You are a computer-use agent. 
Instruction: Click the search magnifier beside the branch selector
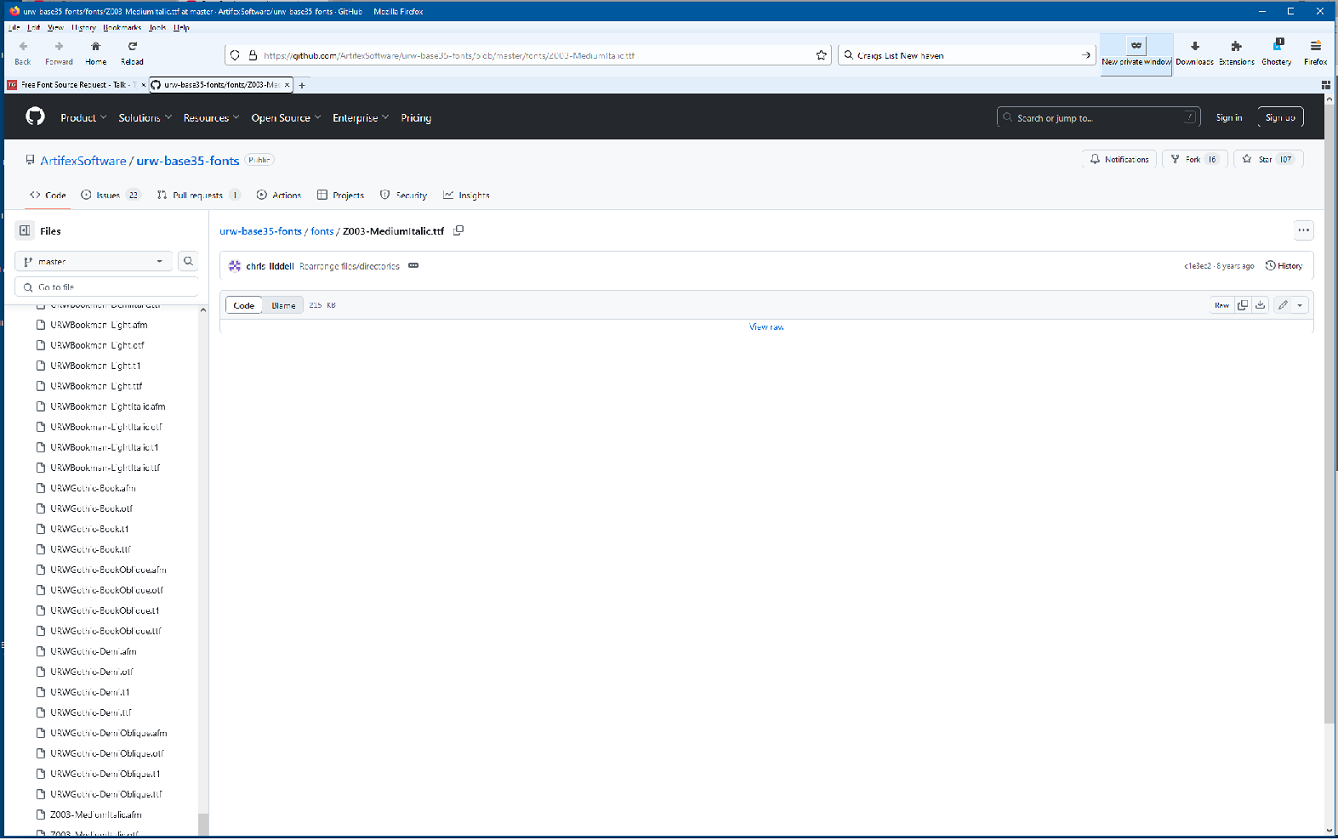click(x=187, y=261)
